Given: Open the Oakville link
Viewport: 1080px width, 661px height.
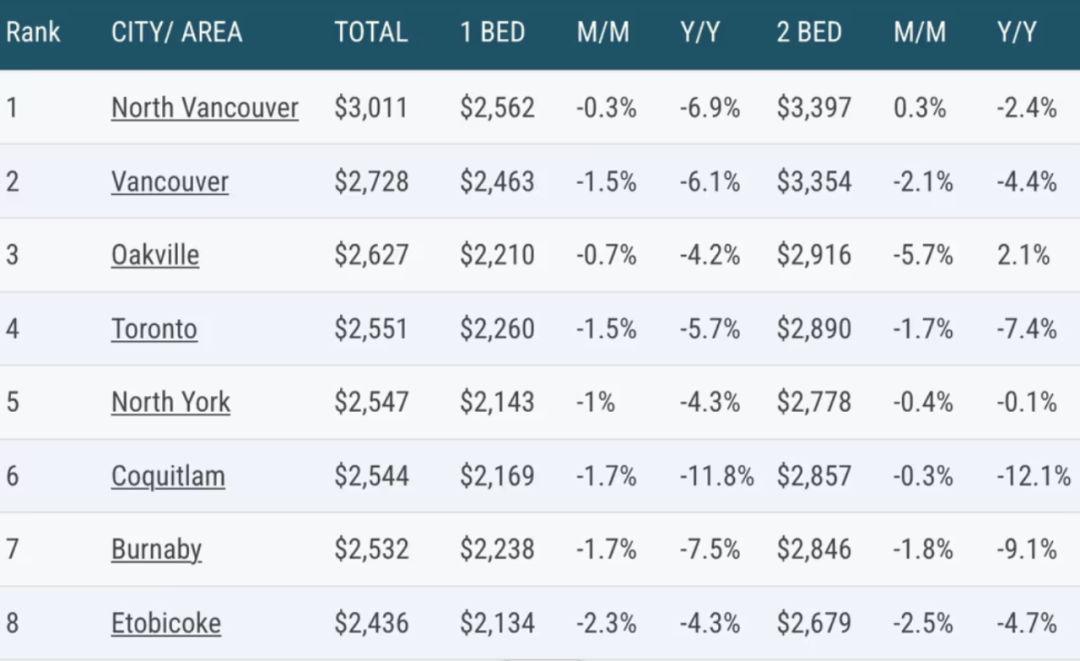Looking at the screenshot, I should (155, 255).
